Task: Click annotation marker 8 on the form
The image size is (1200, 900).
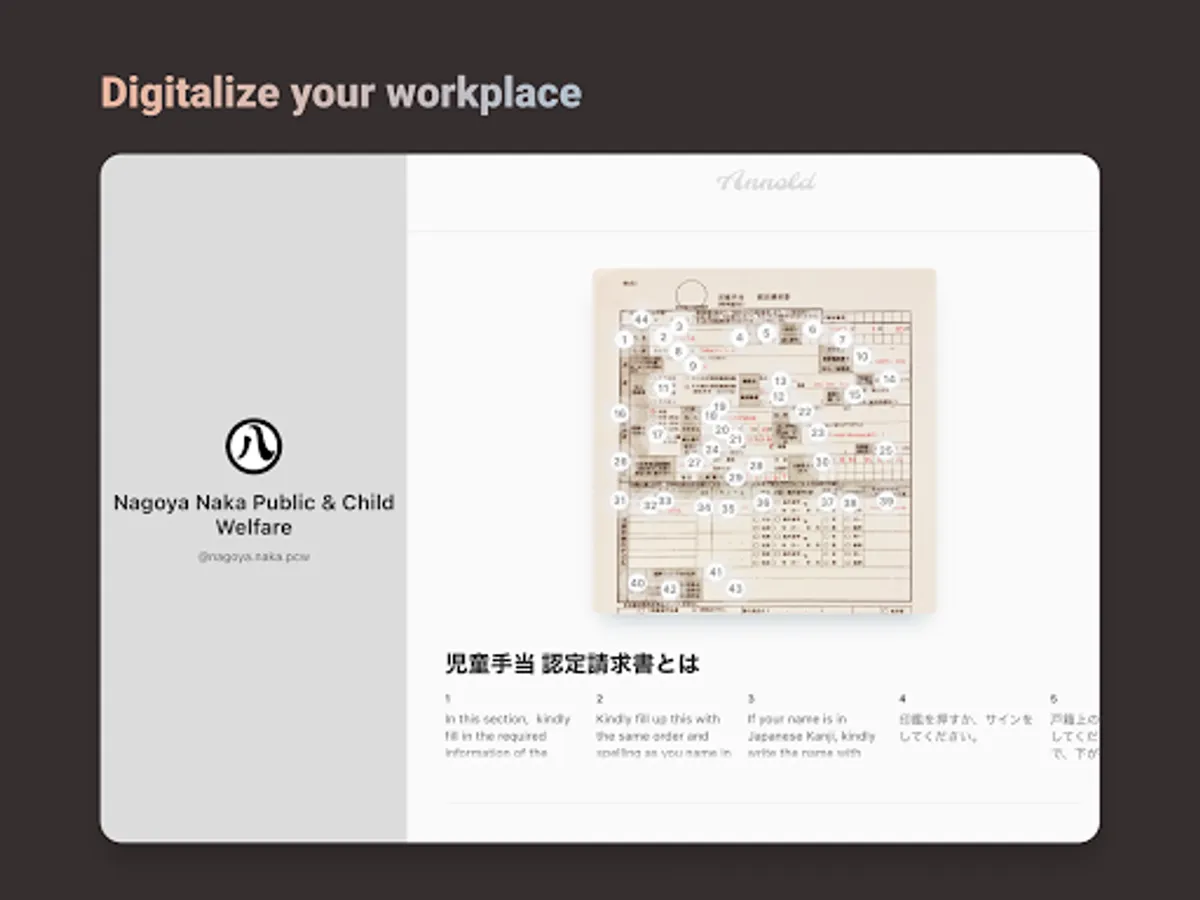Action: tap(678, 351)
